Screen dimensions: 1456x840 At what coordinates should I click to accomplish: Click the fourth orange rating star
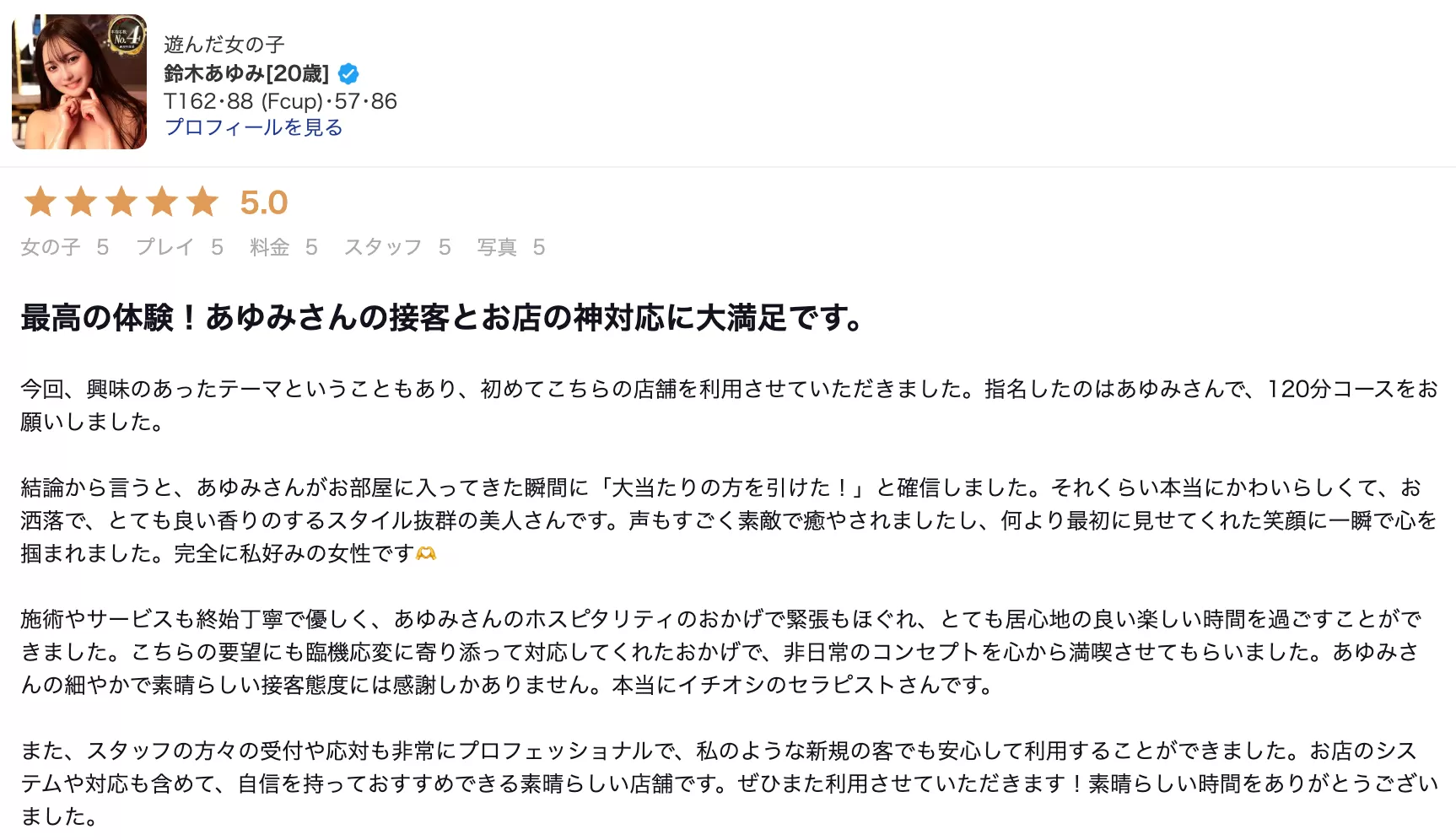tap(162, 202)
